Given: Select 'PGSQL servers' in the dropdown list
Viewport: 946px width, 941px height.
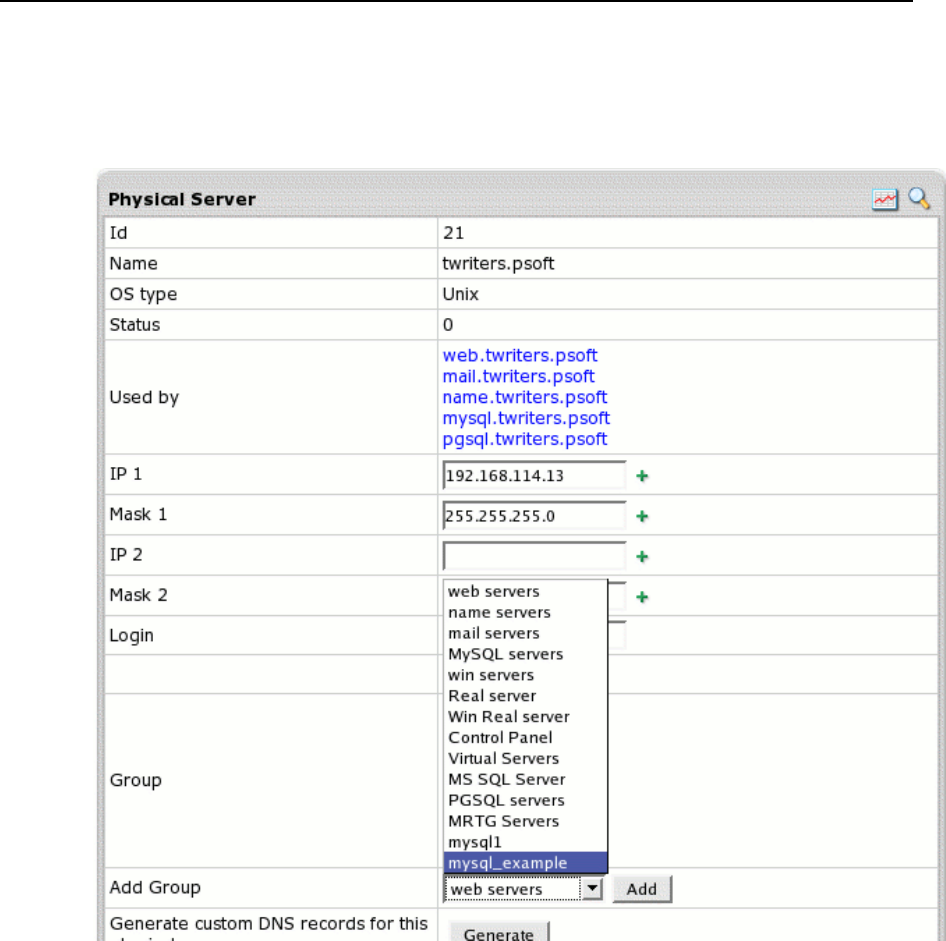Looking at the screenshot, I should point(525,800).
